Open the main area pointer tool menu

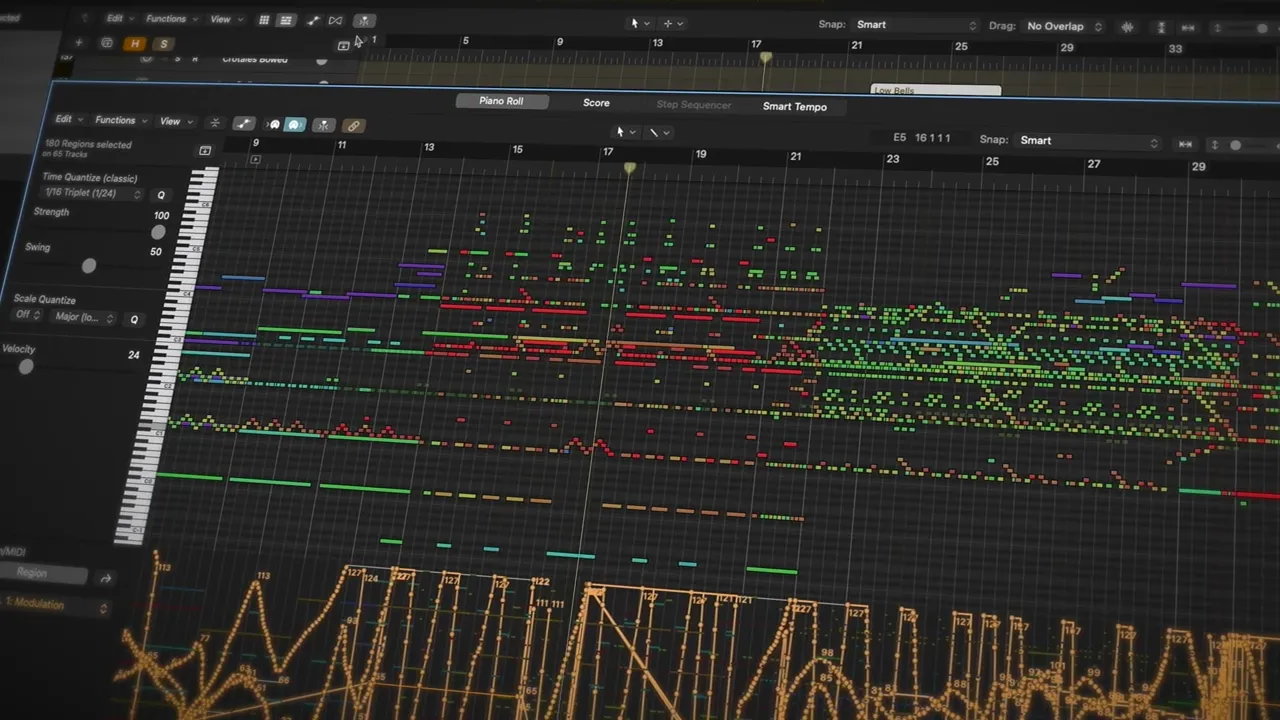coord(639,23)
